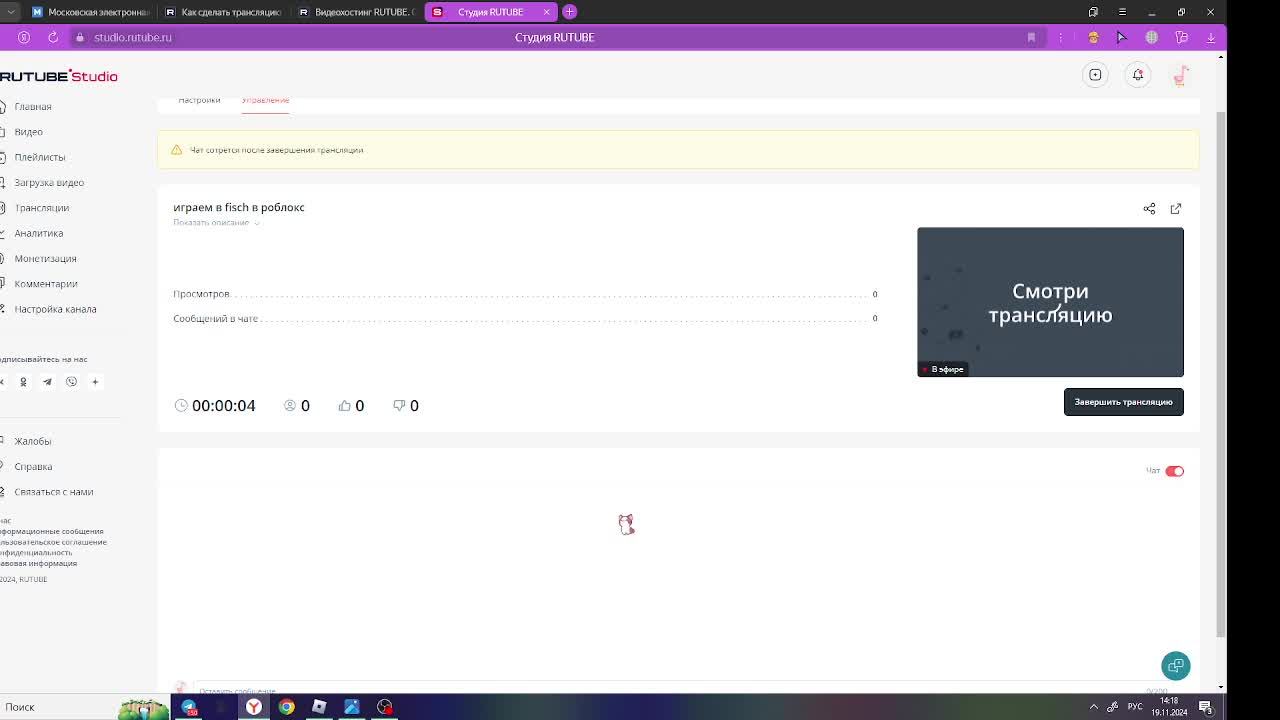Open Roblox in the taskbar

tap(319, 707)
